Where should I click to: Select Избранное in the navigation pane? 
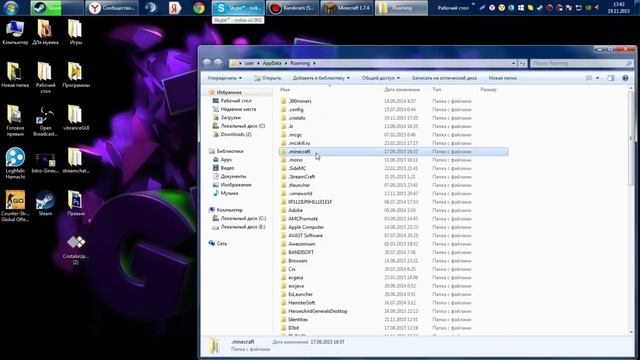229,92
